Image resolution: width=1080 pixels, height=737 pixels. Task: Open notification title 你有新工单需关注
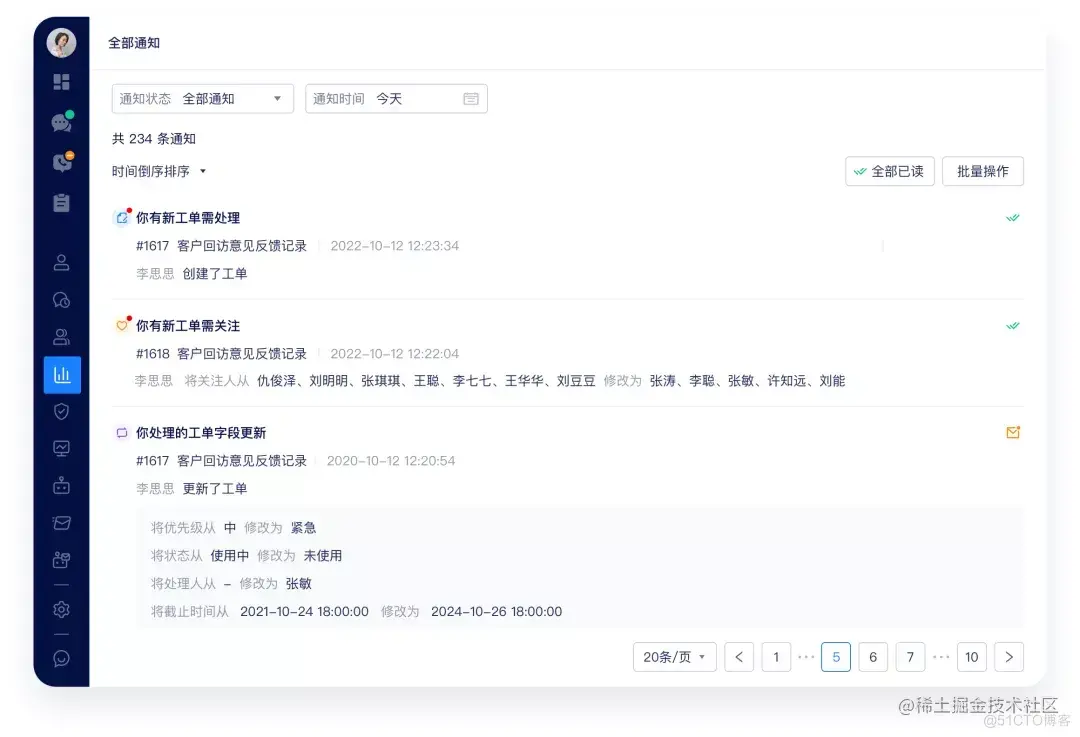(x=188, y=326)
